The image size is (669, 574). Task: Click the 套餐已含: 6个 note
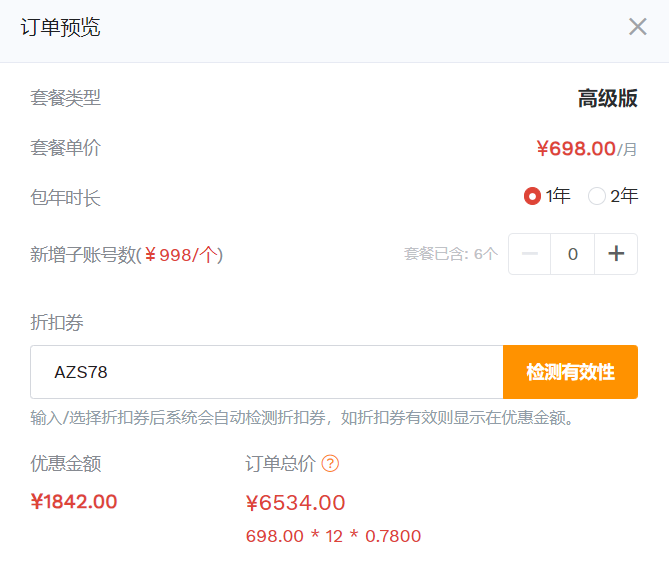click(x=450, y=254)
